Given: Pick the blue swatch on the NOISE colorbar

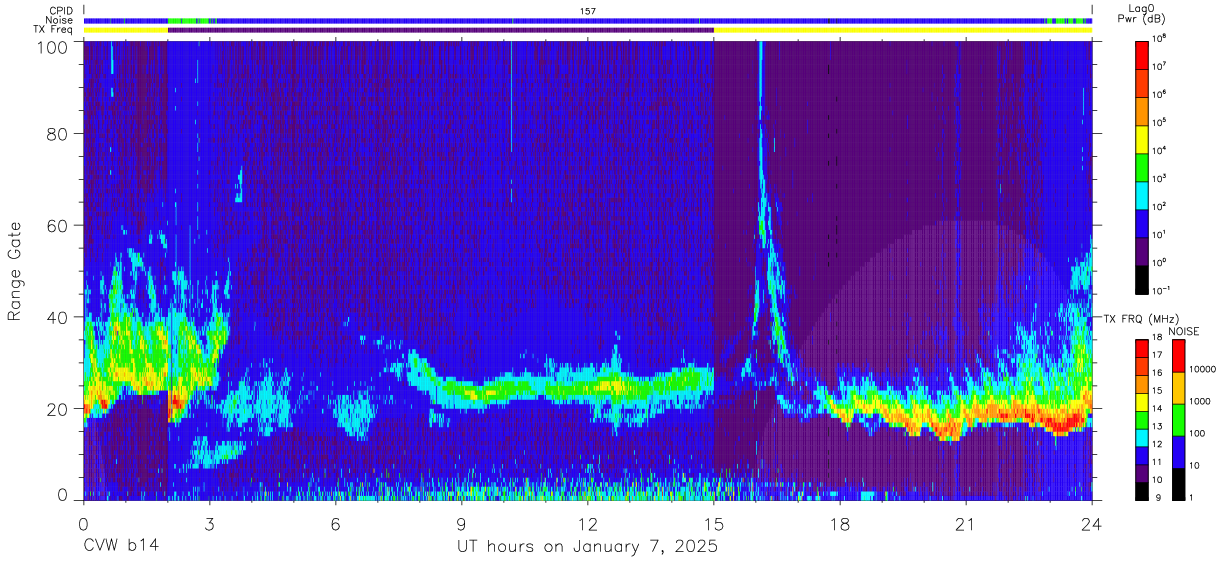Looking at the screenshot, I should (x=1181, y=452).
